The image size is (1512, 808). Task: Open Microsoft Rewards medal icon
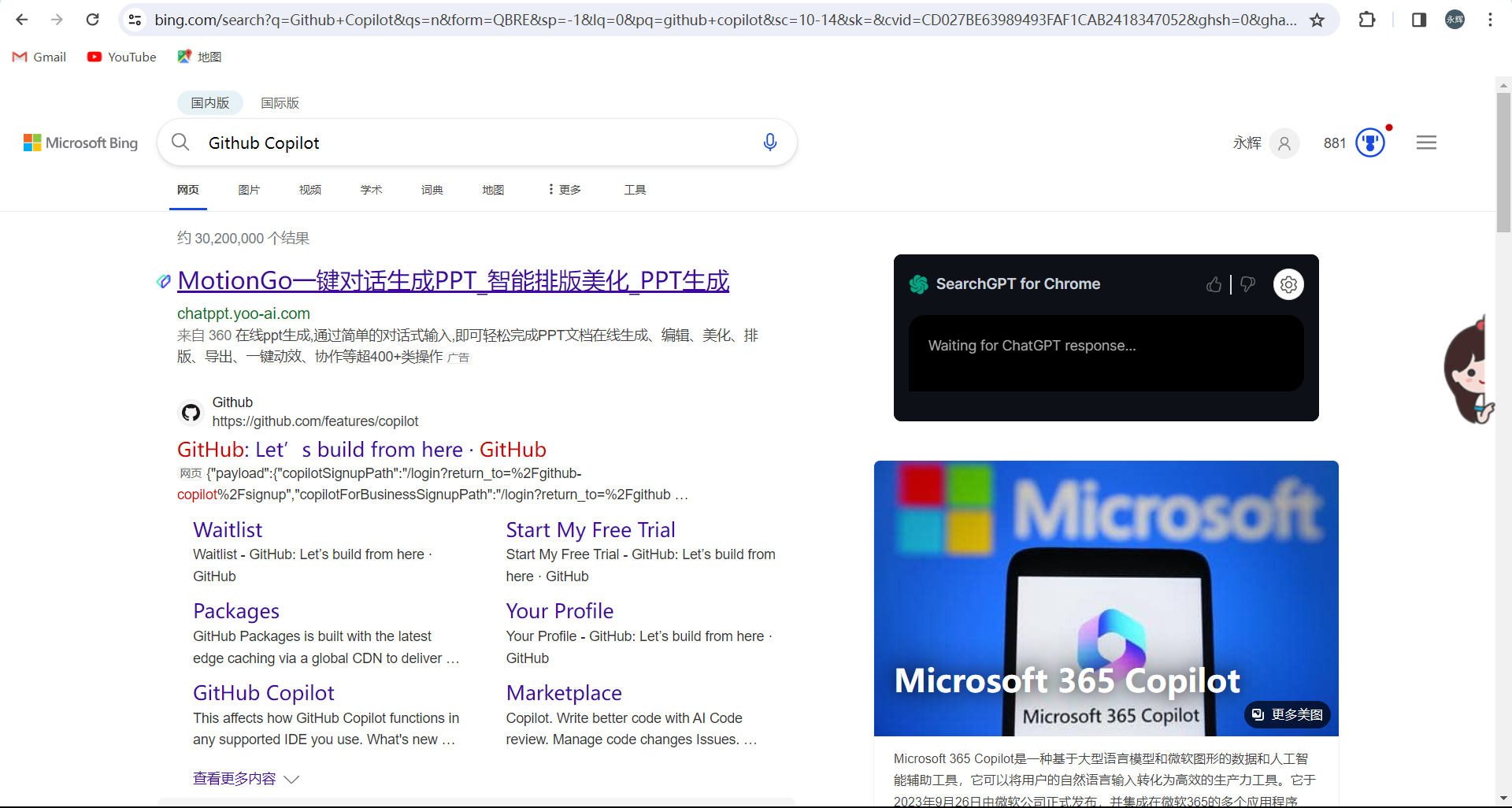click(x=1370, y=143)
